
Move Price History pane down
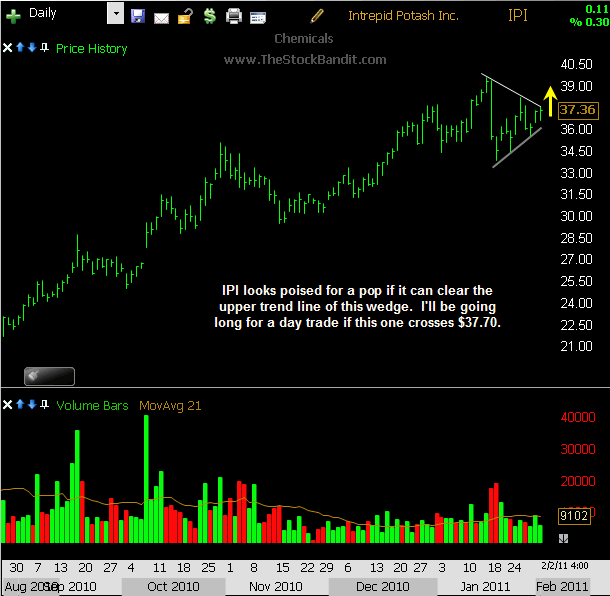pos(33,48)
